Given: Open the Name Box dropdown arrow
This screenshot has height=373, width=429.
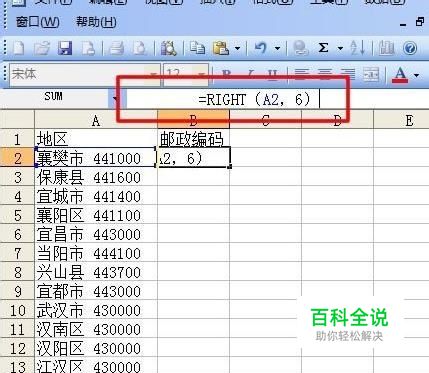Looking at the screenshot, I should [x=115, y=98].
